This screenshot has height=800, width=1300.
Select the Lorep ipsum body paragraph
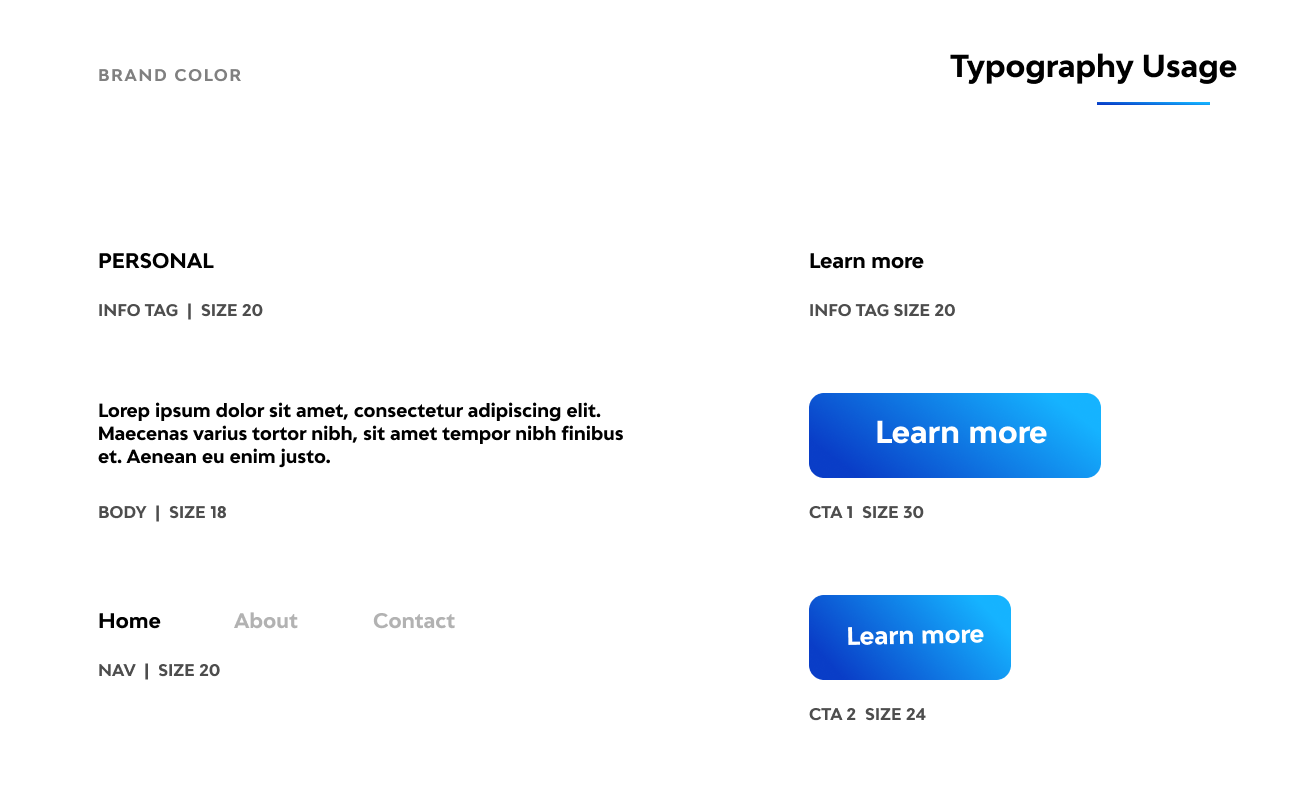pyautogui.click(x=361, y=434)
